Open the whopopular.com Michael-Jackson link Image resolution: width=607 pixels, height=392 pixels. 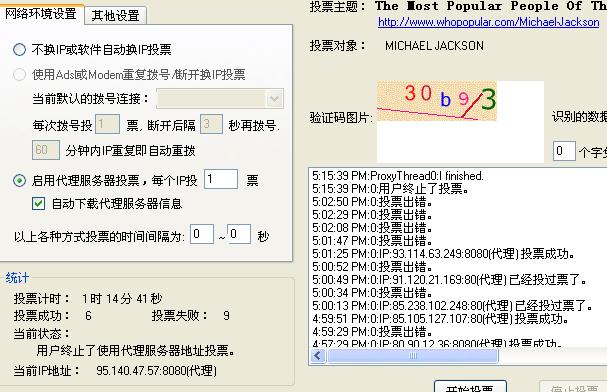tap(489, 22)
